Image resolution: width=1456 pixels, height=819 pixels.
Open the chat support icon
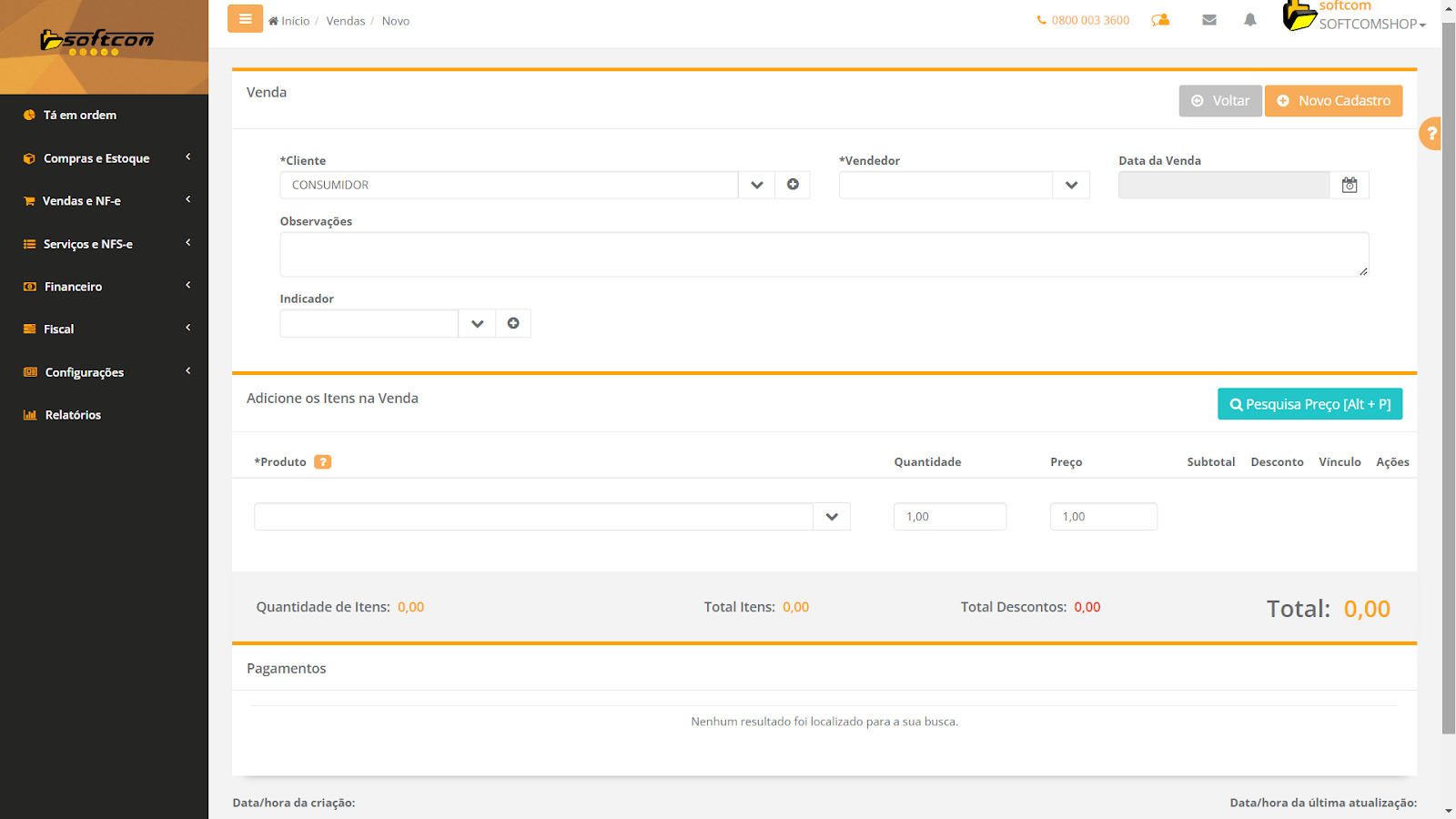(1160, 20)
